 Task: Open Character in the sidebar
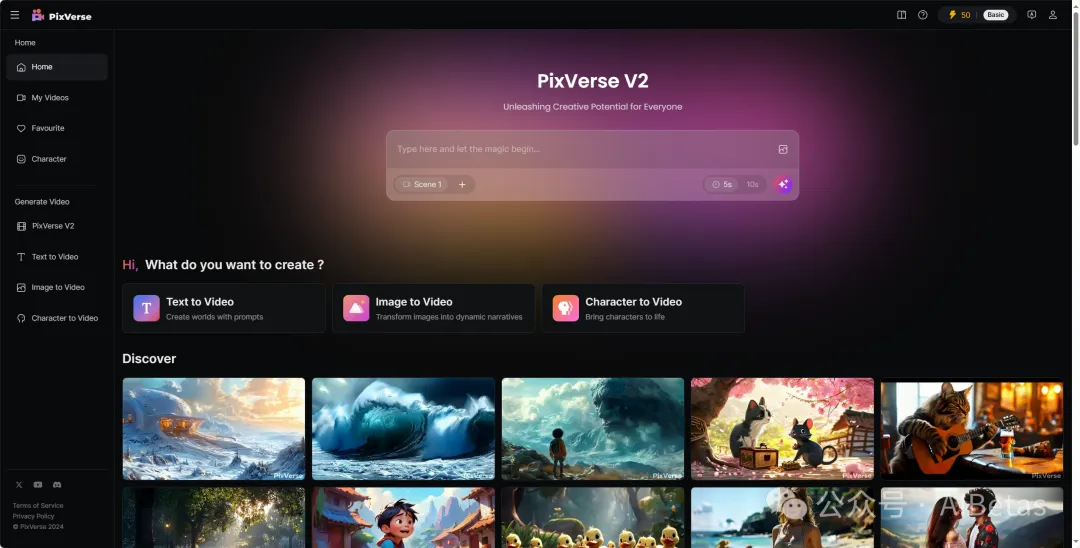(x=57, y=159)
